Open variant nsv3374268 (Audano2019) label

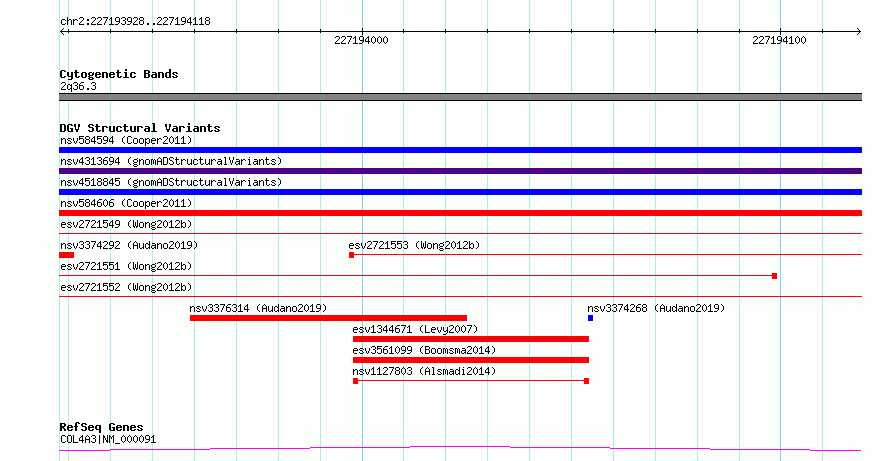pos(656,308)
